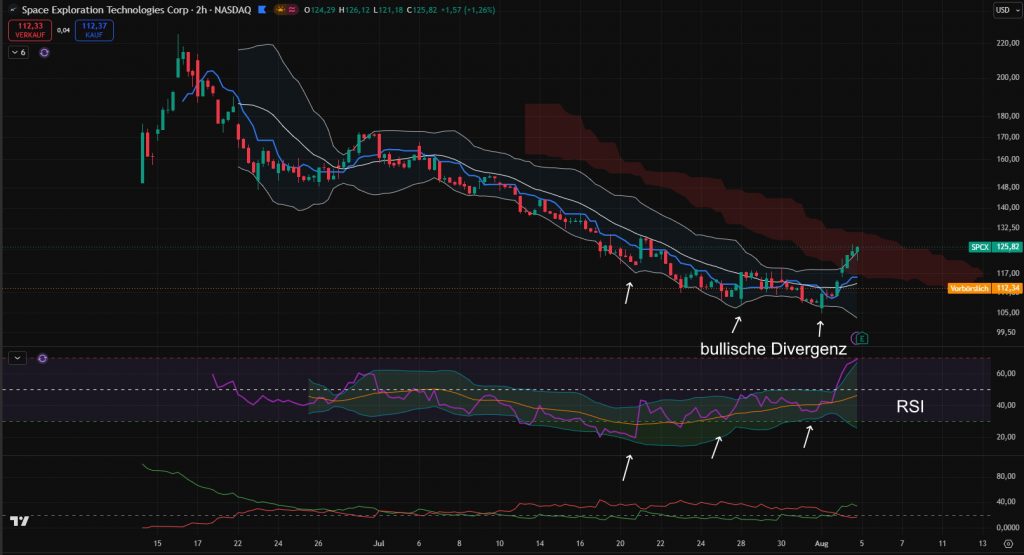This screenshot has width=1024, height=555.
Task: Click the 0,04 spread value
Action: [63, 30]
